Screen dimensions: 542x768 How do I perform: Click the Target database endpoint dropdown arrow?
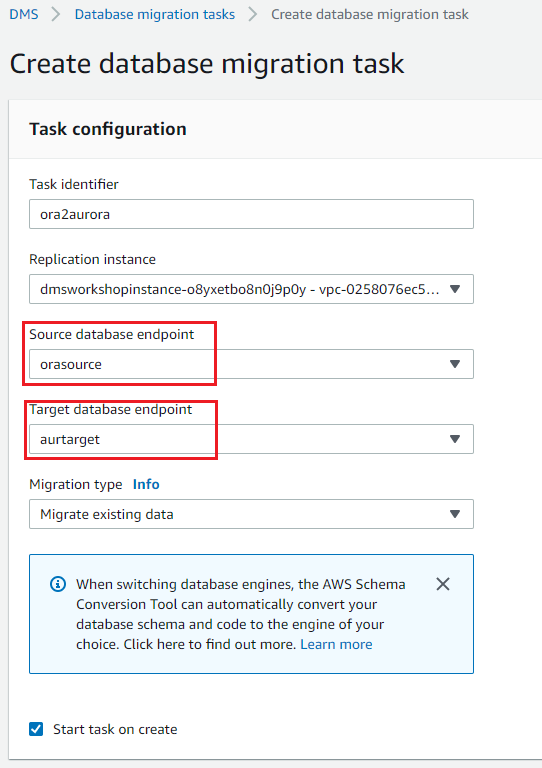[455, 439]
